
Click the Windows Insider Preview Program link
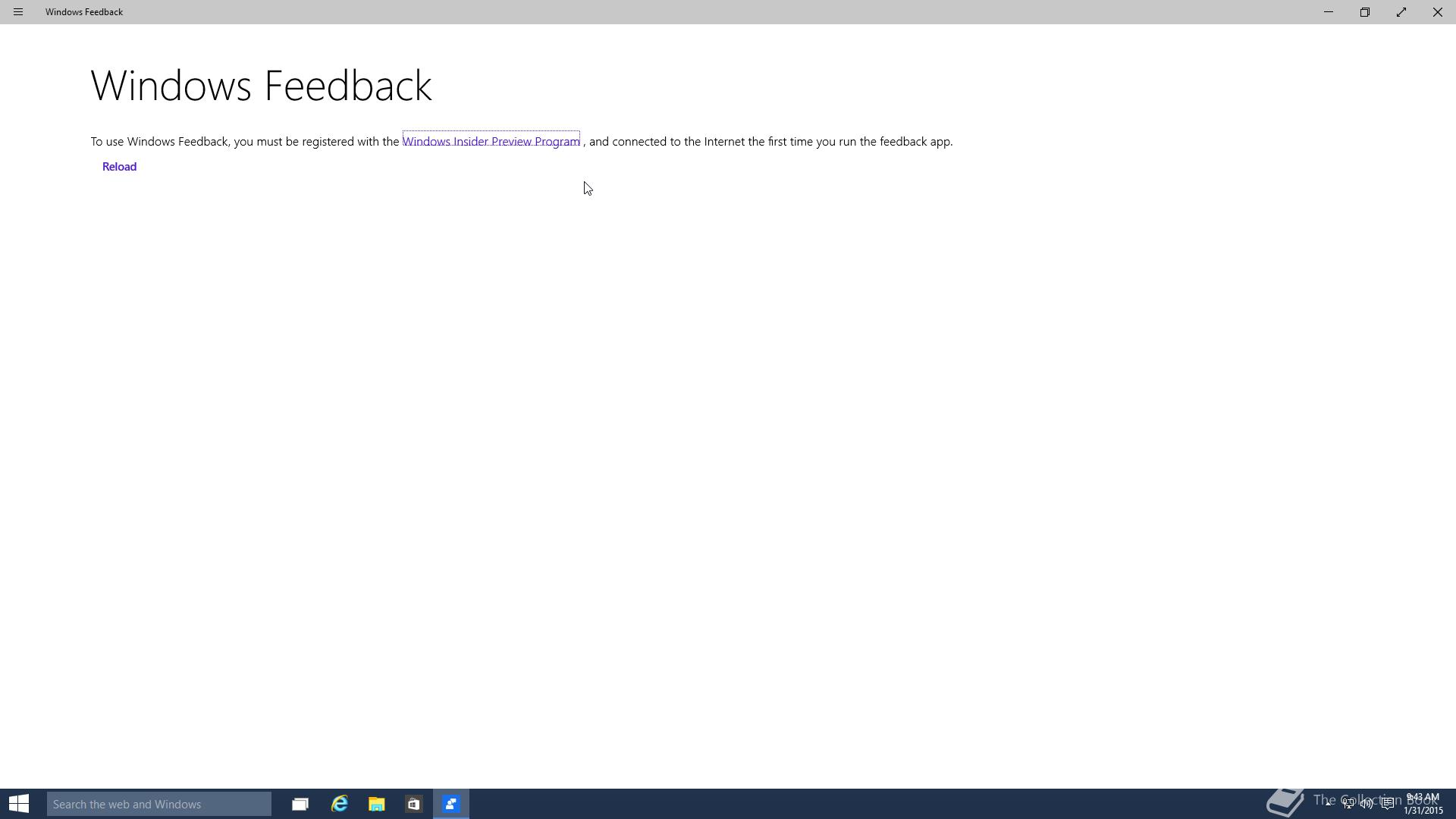point(491,142)
